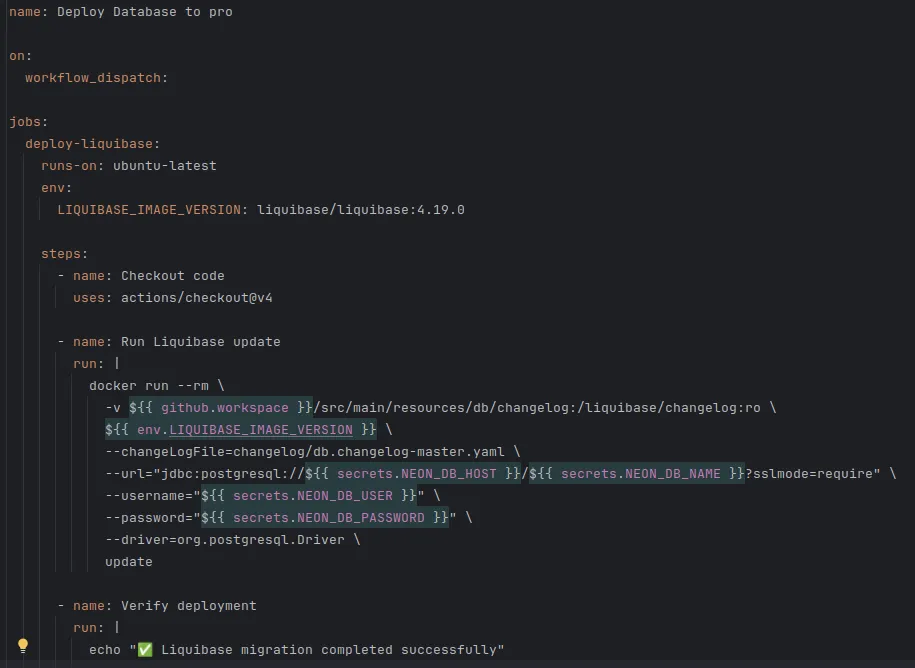The width and height of the screenshot is (915, 668).
Task: Click 'Liquibase migration completed successfully' text
Action: [329, 650]
